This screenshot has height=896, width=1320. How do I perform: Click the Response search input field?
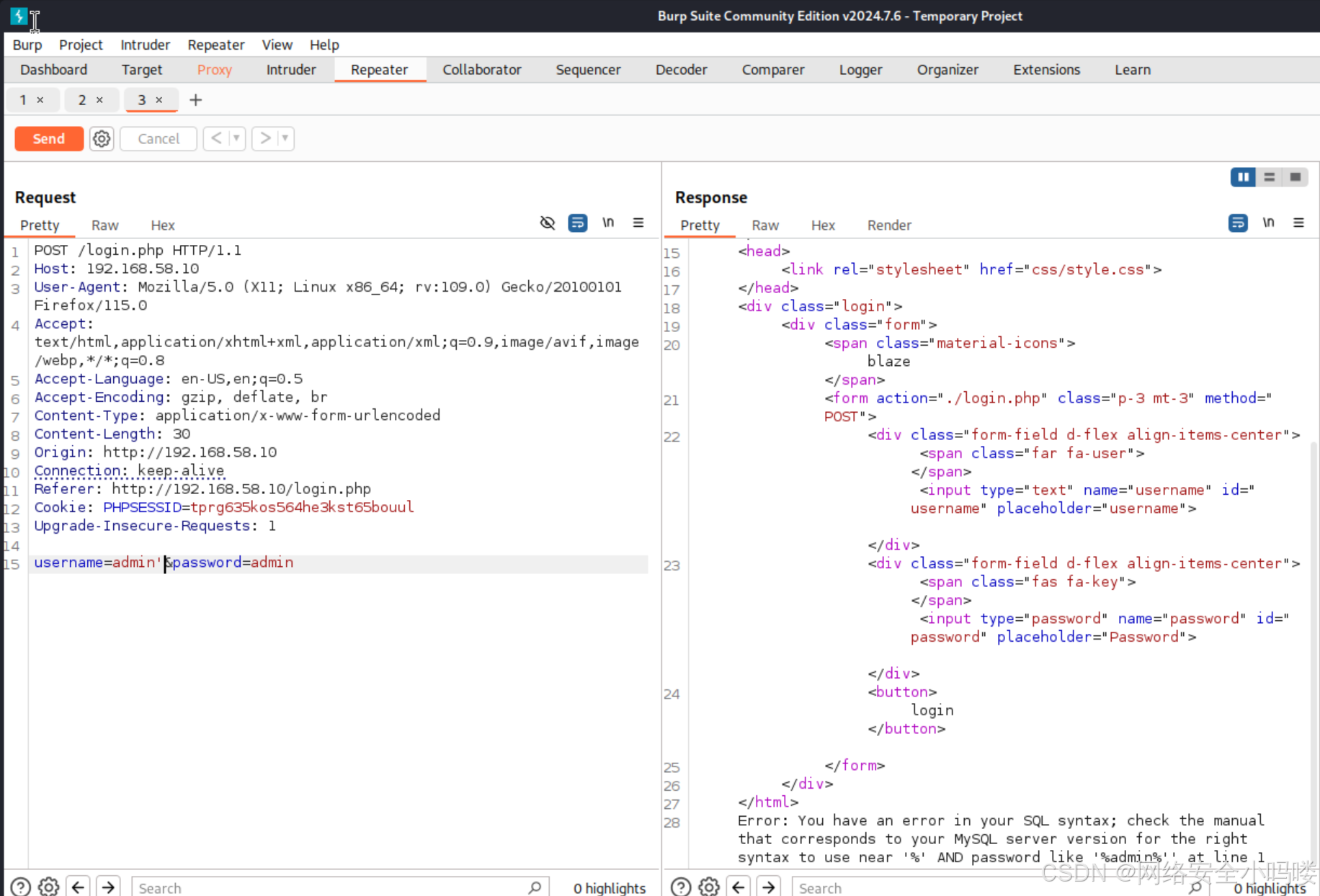(1000, 887)
